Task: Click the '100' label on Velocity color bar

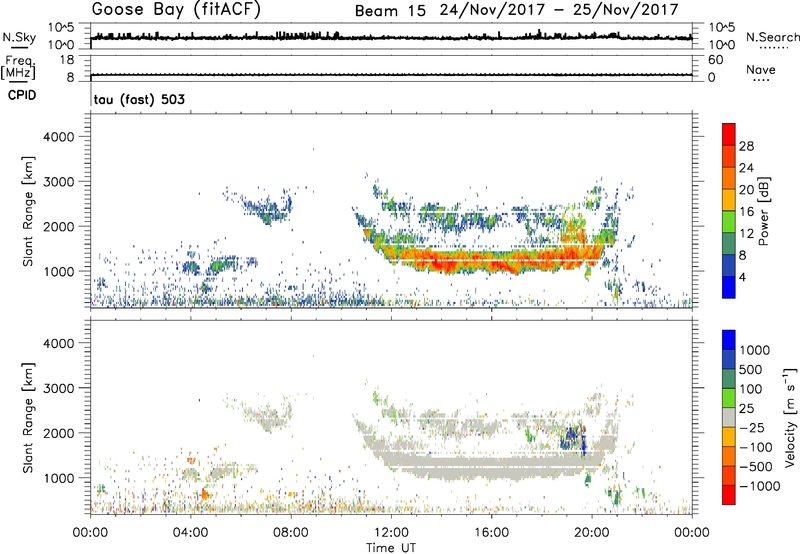Action: tap(751, 389)
